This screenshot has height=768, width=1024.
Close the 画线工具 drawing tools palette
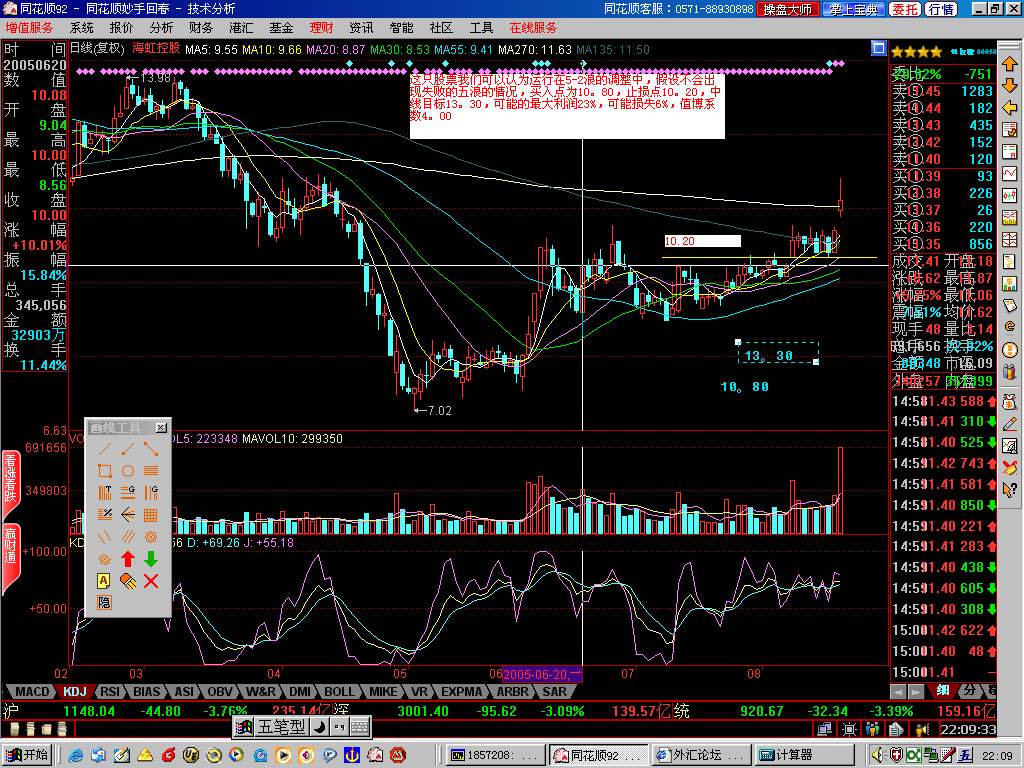click(161, 428)
